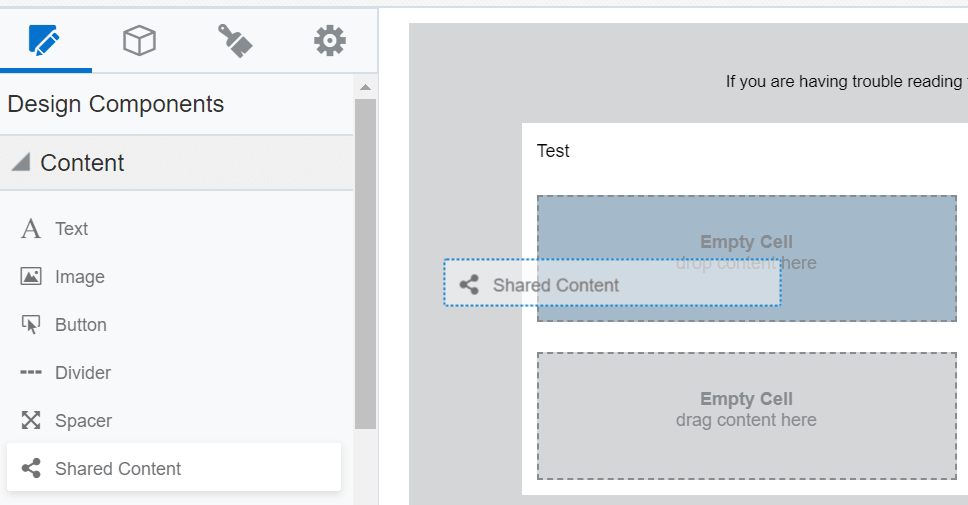
Task: Pick the Button component icon
Action: [31, 325]
